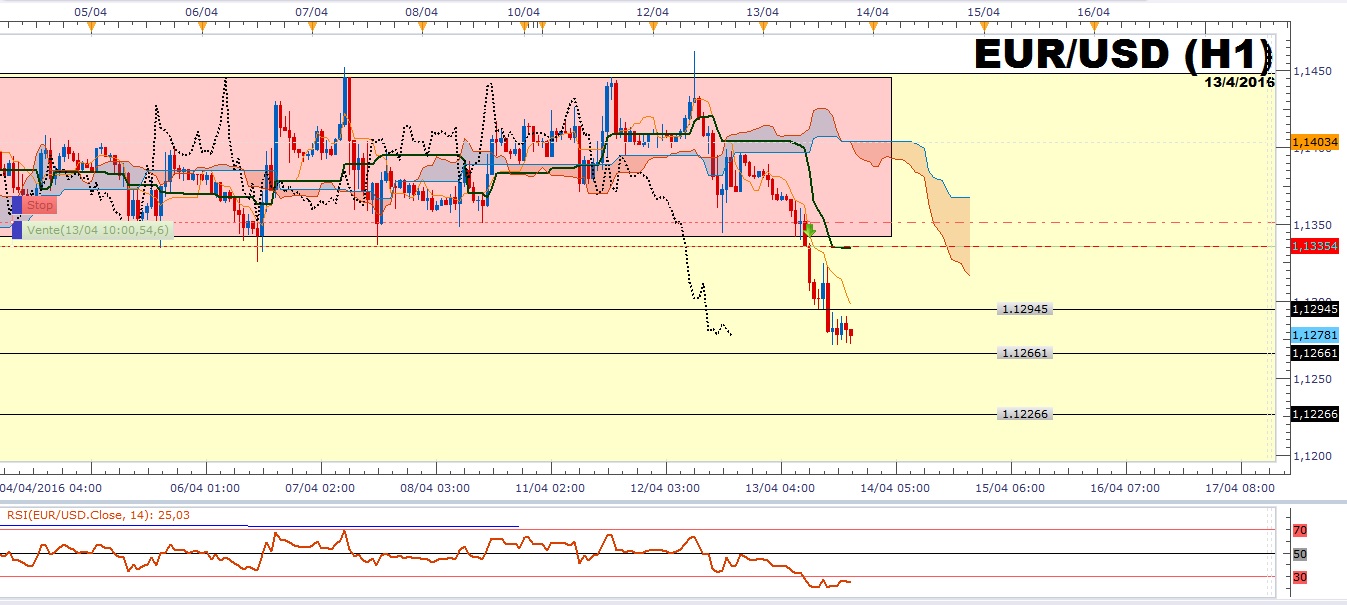Click the orange marker under 05/04

(x=91, y=27)
